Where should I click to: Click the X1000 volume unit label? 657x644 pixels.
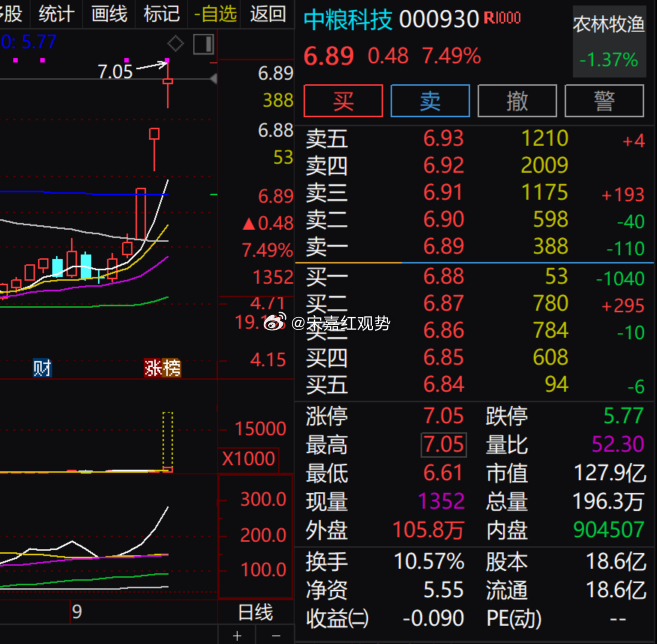pyautogui.click(x=248, y=459)
